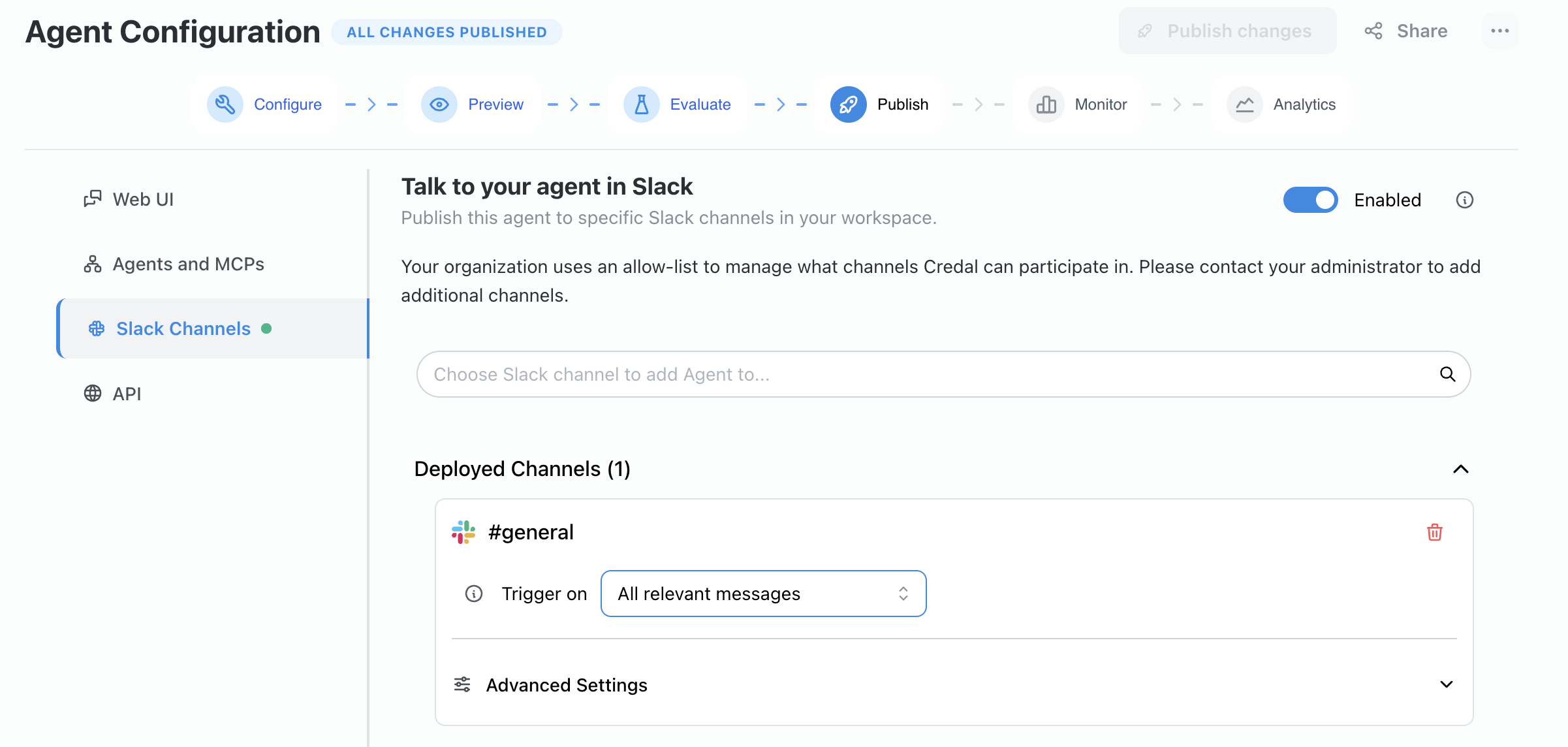Click the Evaluate flask icon
The width and height of the screenshot is (1568, 747).
pos(642,104)
